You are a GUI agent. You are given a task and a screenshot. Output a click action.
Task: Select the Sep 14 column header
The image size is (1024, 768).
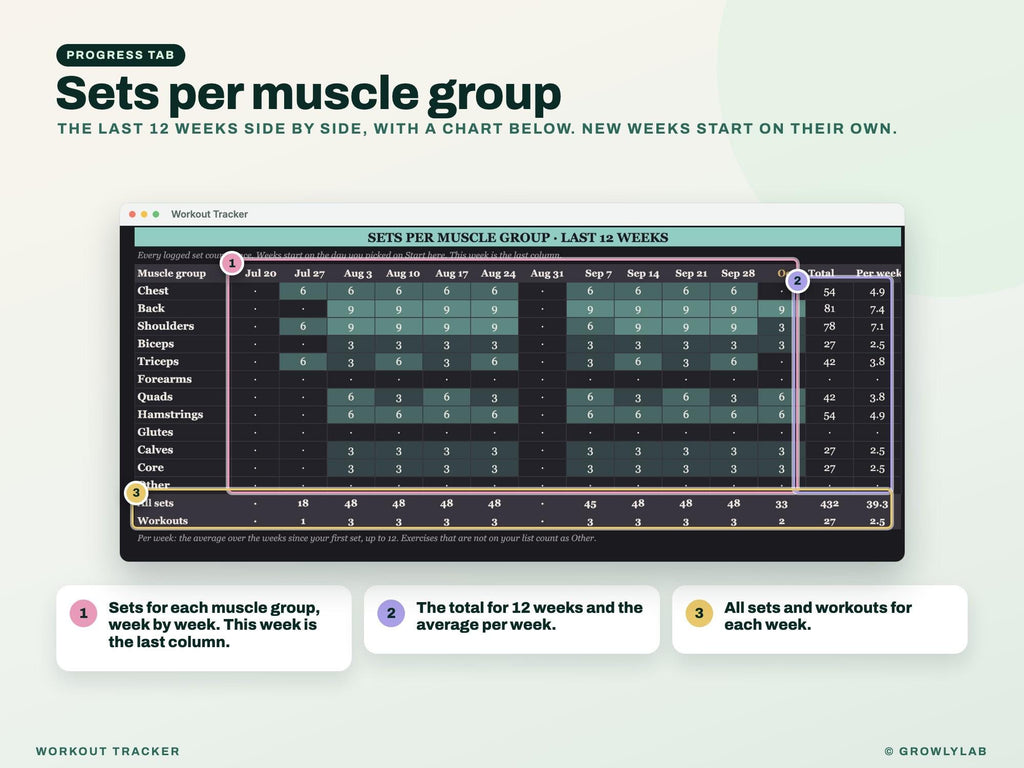[643, 273]
